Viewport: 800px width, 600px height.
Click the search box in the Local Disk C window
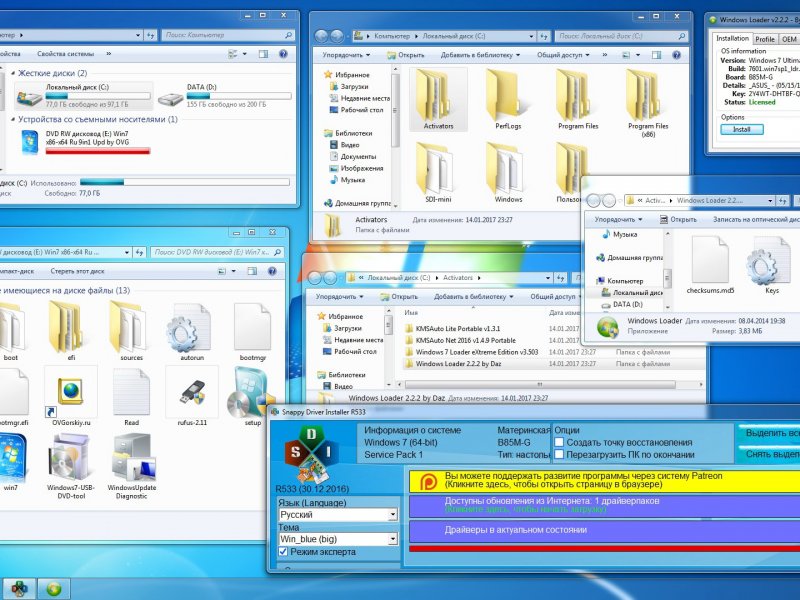(620, 36)
